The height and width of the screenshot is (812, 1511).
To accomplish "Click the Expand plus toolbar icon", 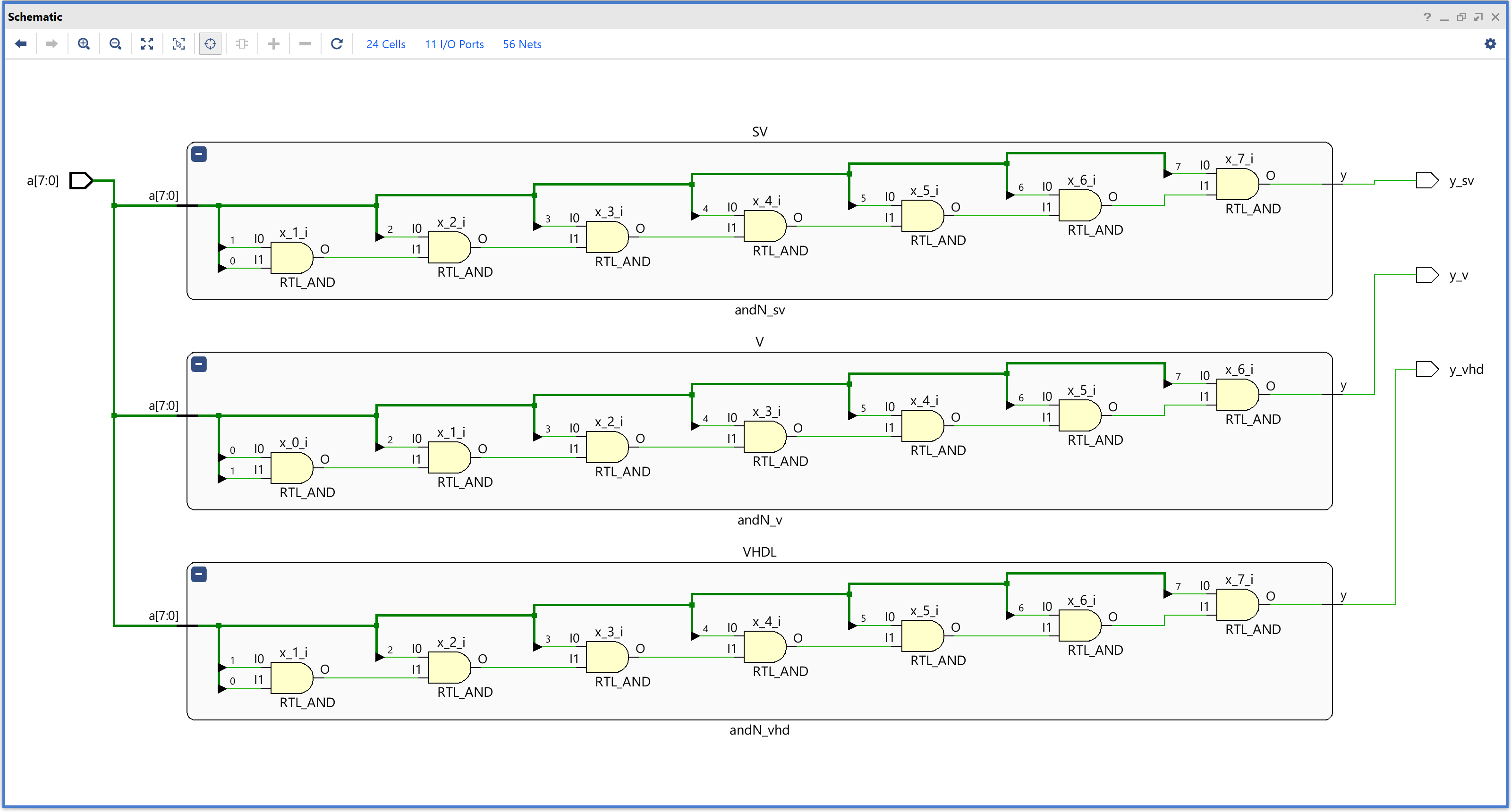I will (273, 44).
